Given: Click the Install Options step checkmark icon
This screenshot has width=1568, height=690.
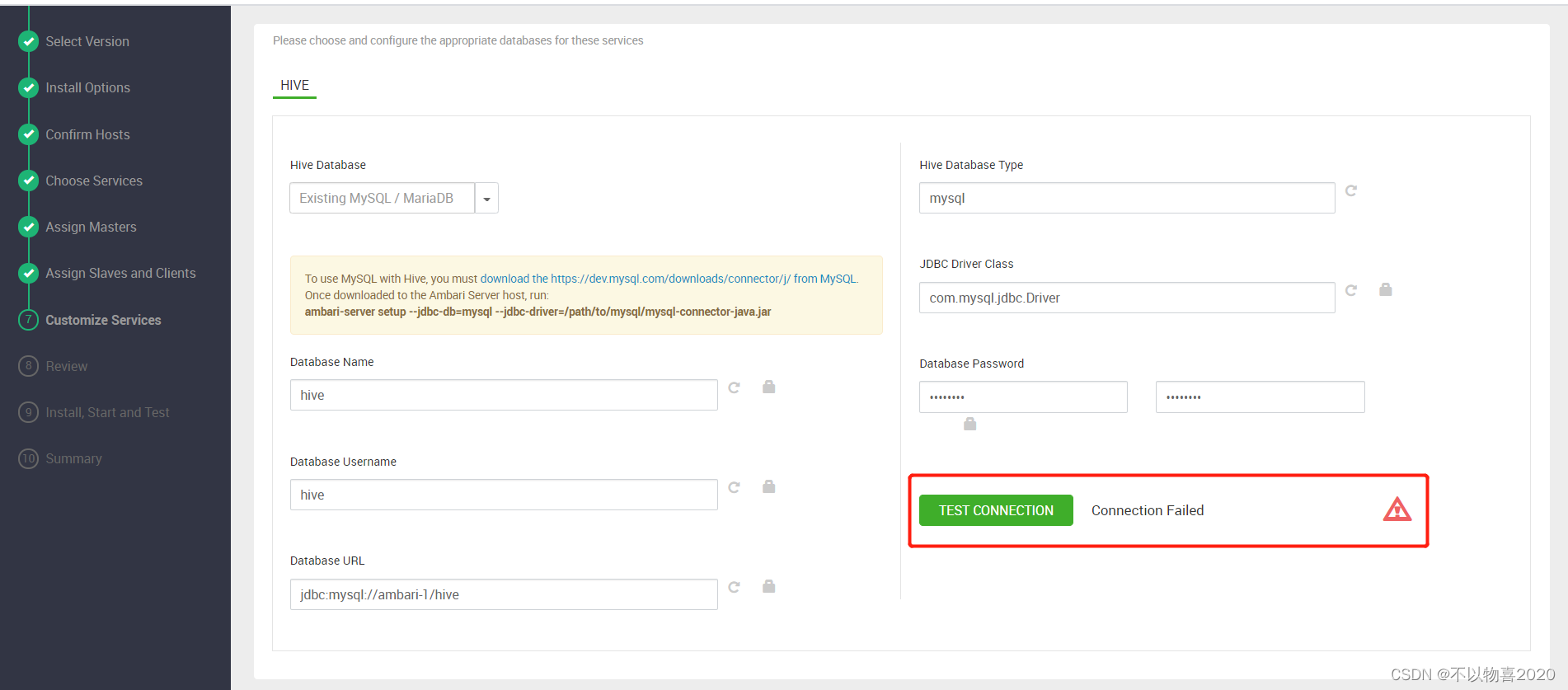Looking at the screenshot, I should pyautogui.click(x=29, y=87).
